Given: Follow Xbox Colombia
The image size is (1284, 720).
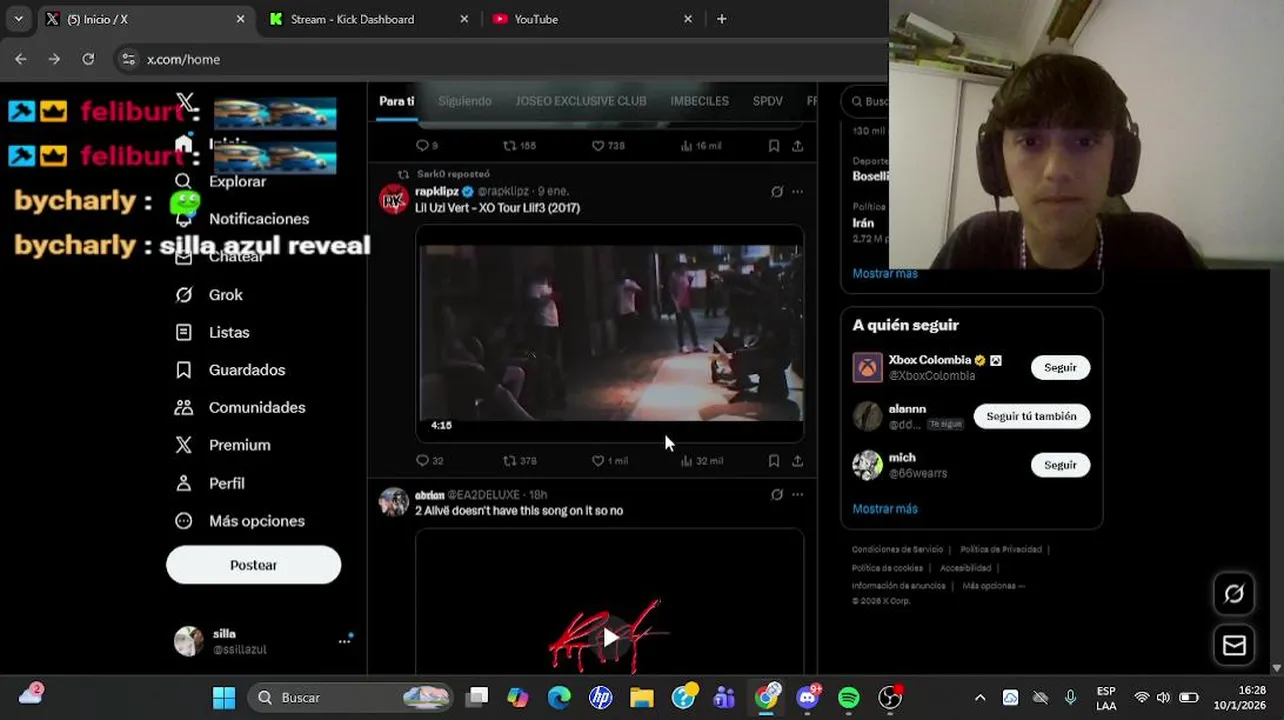Looking at the screenshot, I should pyautogui.click(x=1060, y=368).
